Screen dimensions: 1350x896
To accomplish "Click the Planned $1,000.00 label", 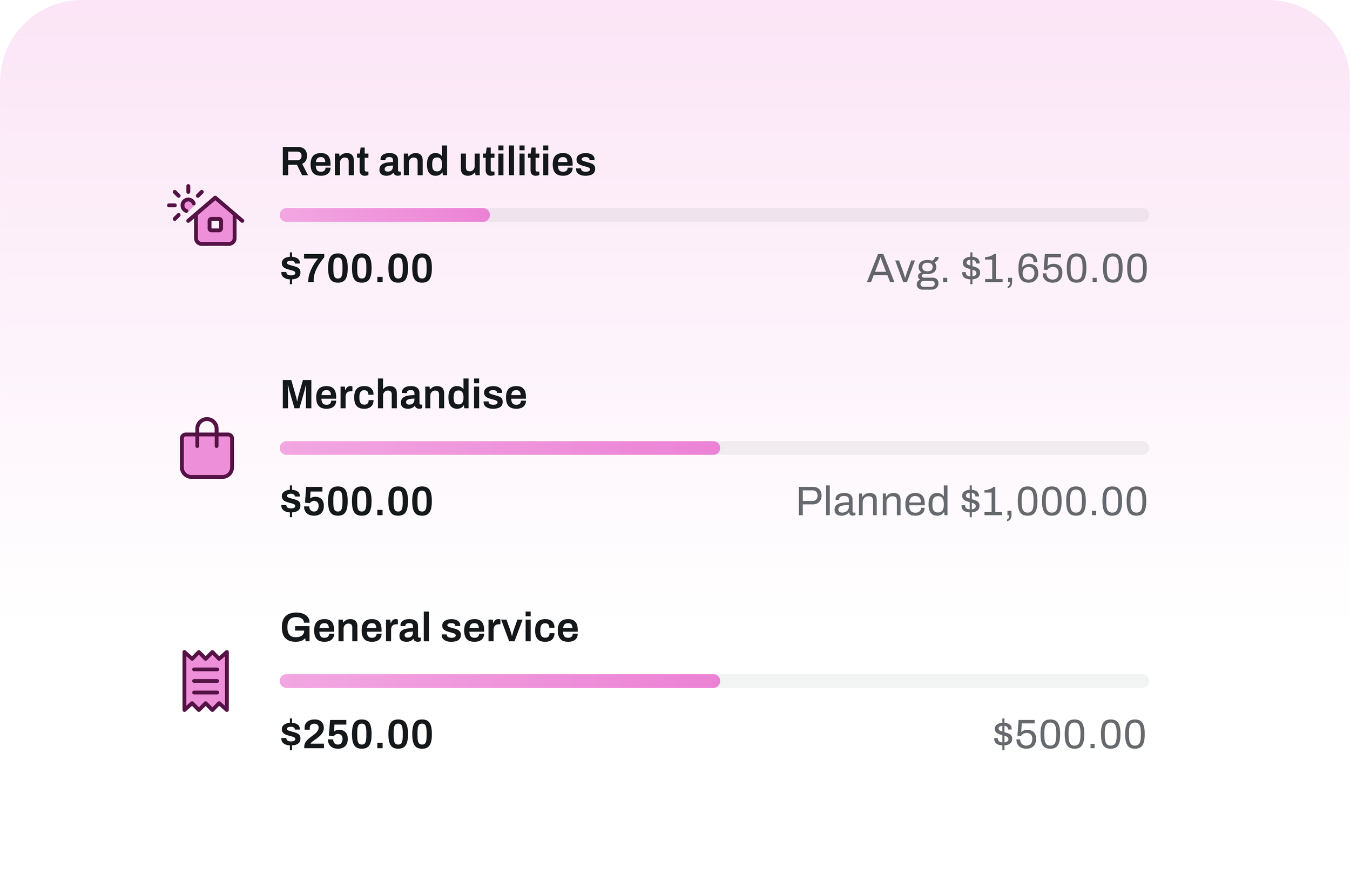I will pos(971,502).
